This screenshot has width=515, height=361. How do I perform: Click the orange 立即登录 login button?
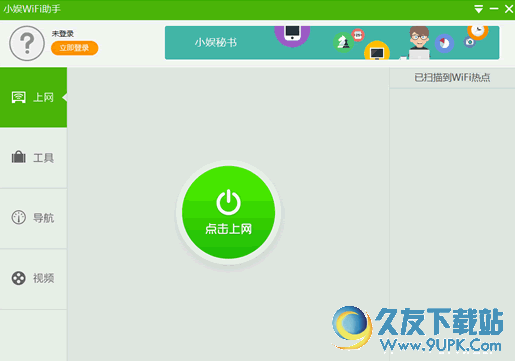pyautogui.click(x=74, y=48)
